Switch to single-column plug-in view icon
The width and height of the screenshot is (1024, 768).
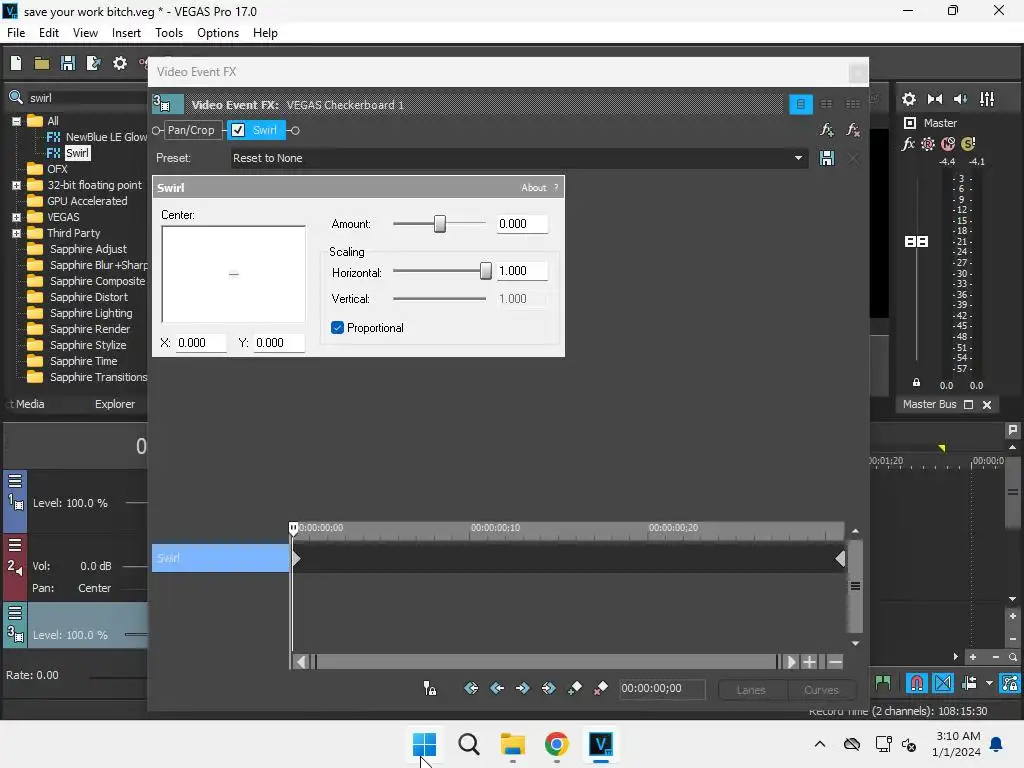pyautogui.click(x=801, y=104)
